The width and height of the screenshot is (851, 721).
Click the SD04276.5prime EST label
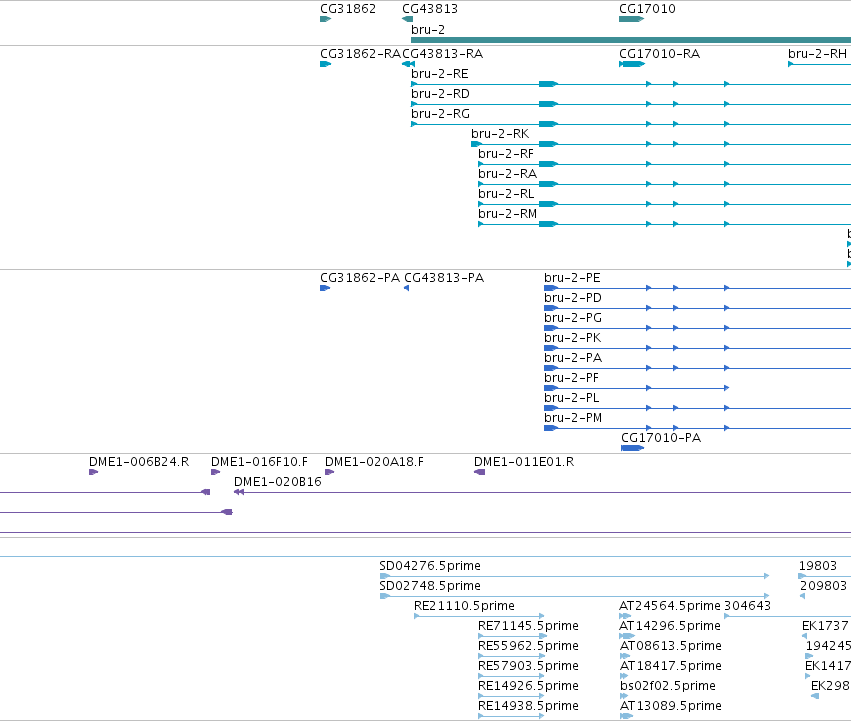pos(430,566)
